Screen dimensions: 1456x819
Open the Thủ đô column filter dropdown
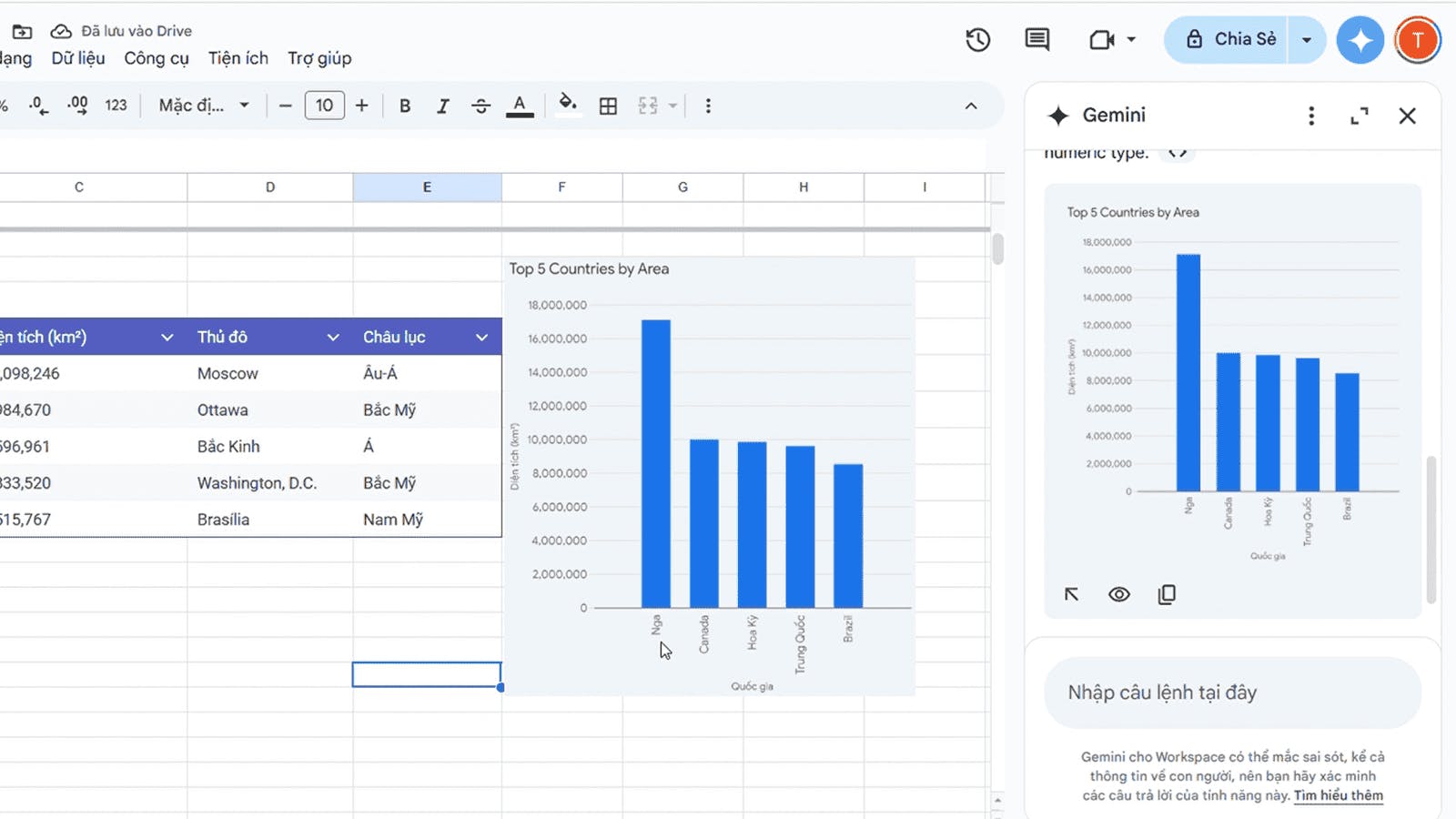point(333,338)
